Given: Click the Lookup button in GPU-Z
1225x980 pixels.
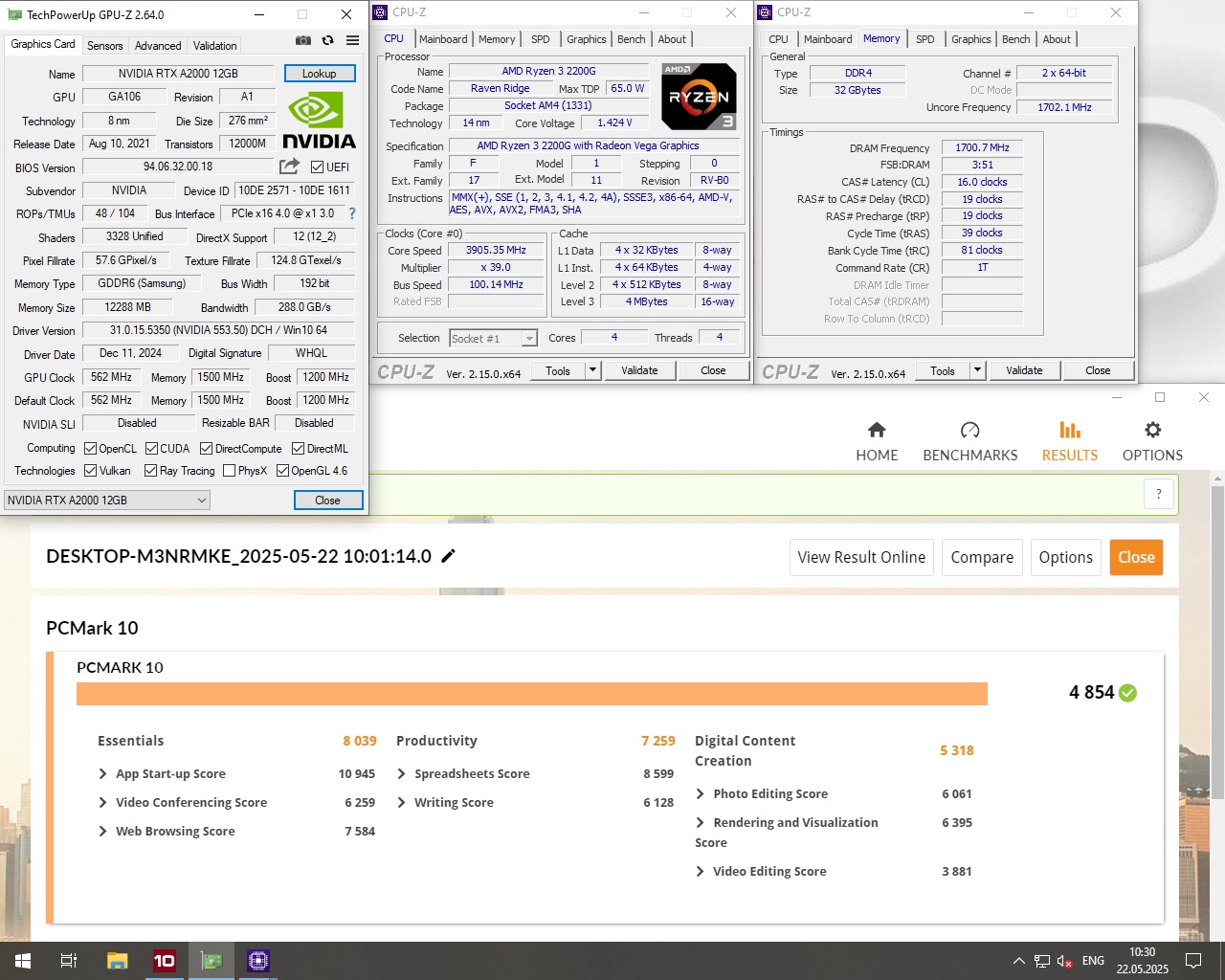Looking at the screenshot, I should point(320,74).
